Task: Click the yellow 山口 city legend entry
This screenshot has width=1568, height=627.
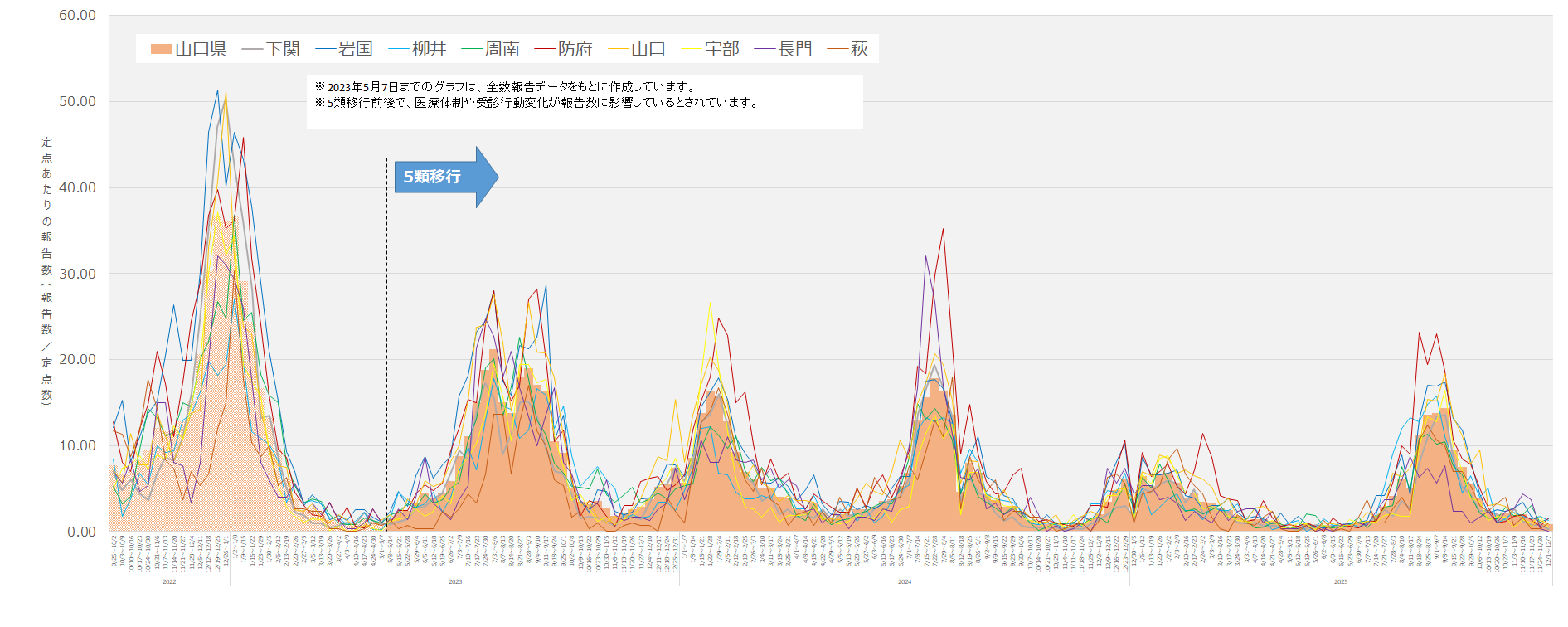Action: click(x=637, y=50)
